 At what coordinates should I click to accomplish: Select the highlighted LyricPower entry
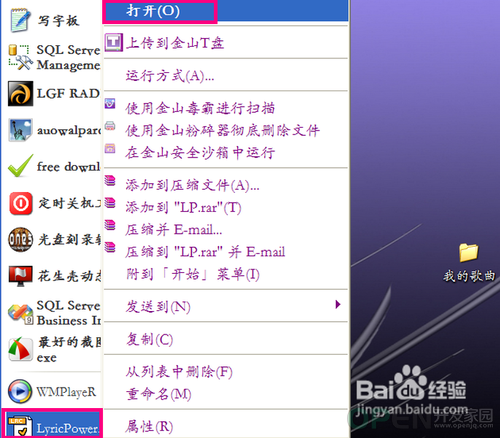tap(52, 424)
